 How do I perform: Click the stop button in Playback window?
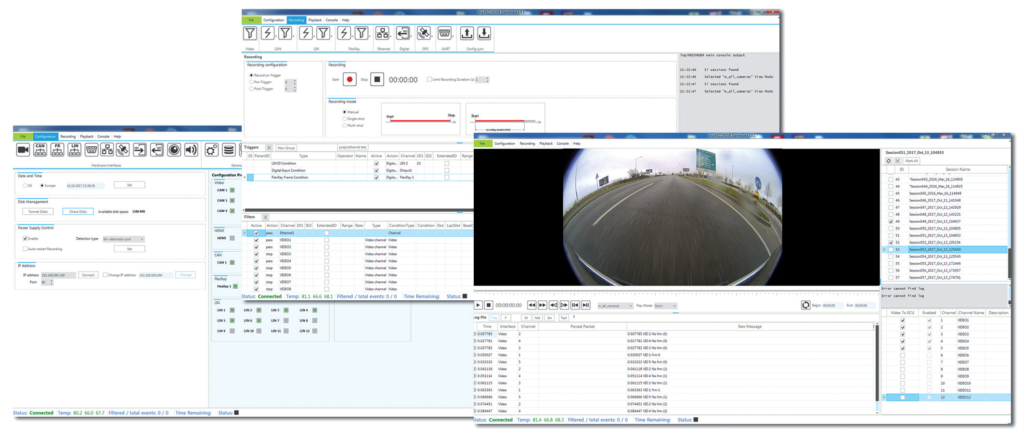488,305
